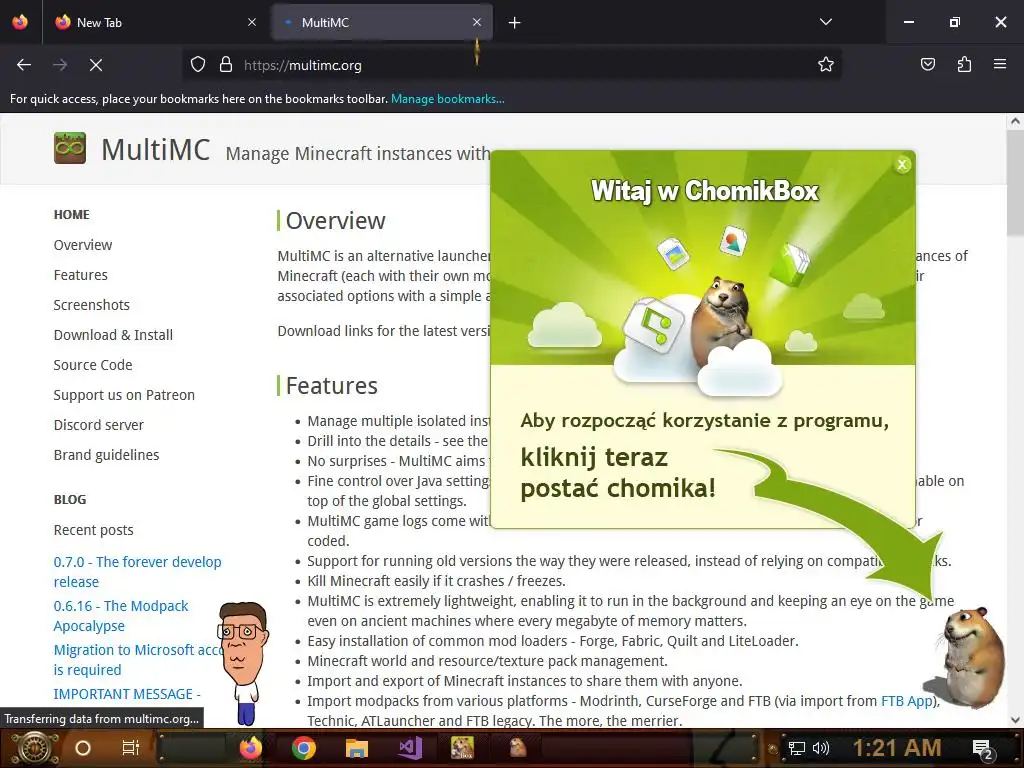Click the 1:21 AM taskbar clock
This screenshot has width=1024, height=768.
pos(897,748)
